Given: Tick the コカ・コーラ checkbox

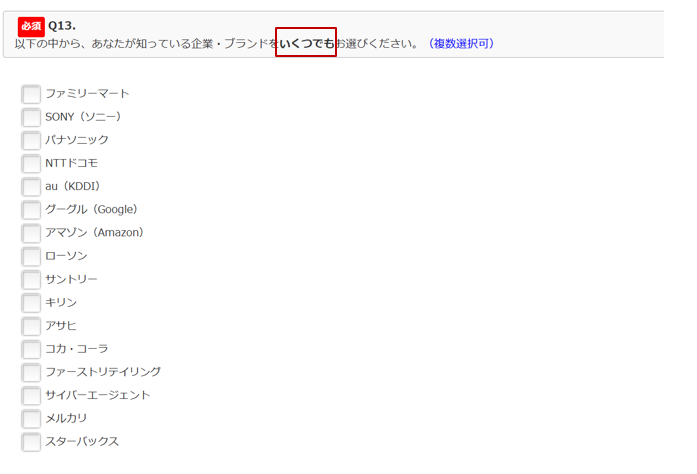Looking at the screenshot, I should (31, 349).
